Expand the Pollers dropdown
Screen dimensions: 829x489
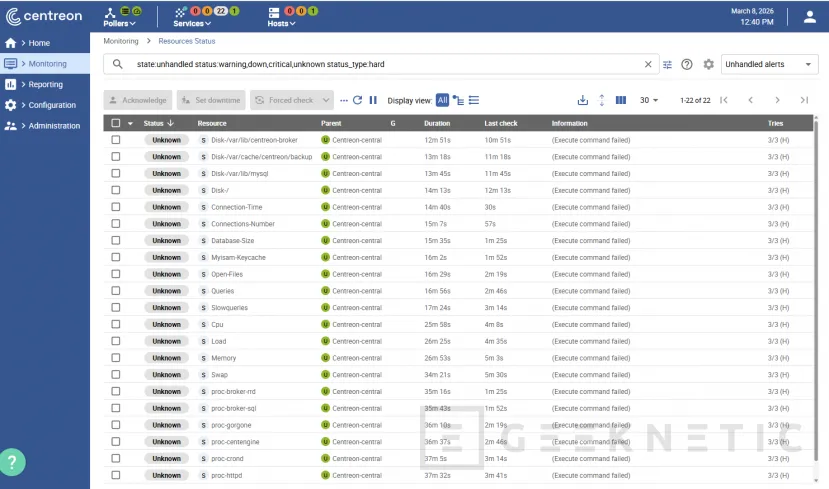tap(119, 24)
